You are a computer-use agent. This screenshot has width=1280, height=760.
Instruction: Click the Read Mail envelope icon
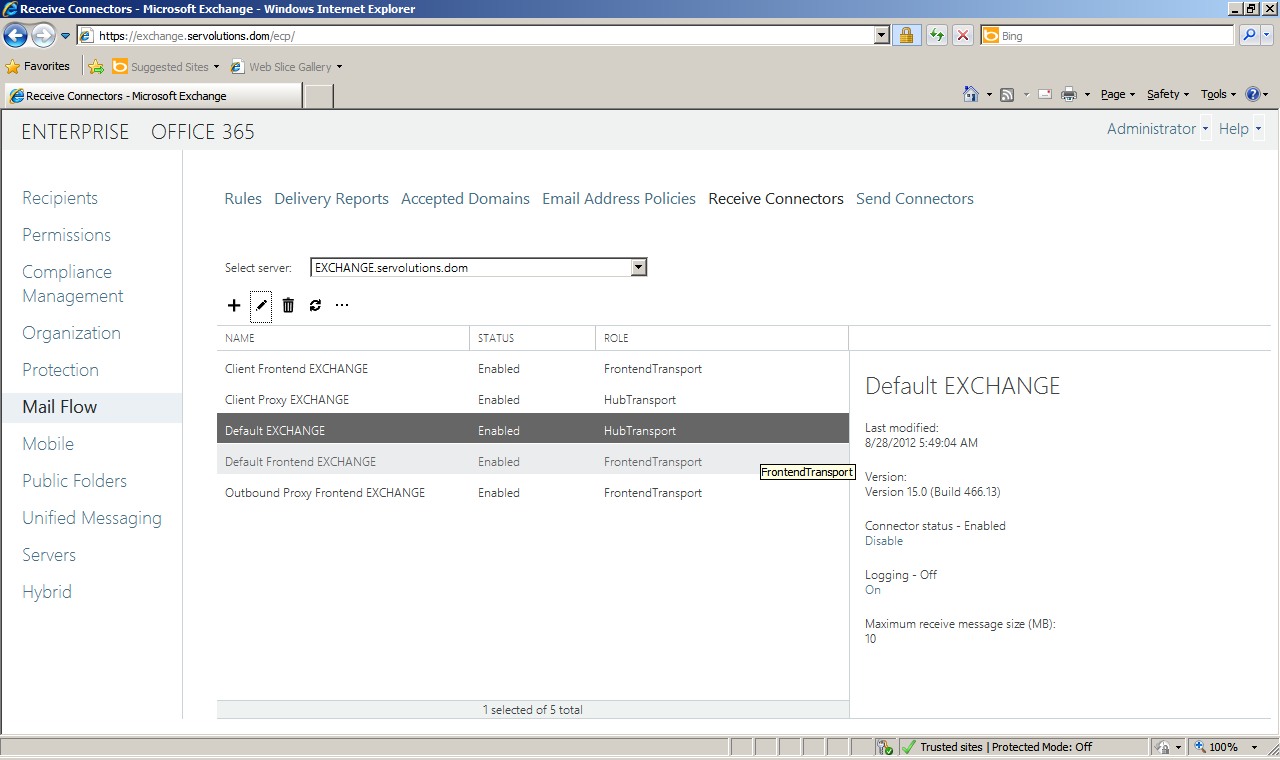pos(1045,94)
